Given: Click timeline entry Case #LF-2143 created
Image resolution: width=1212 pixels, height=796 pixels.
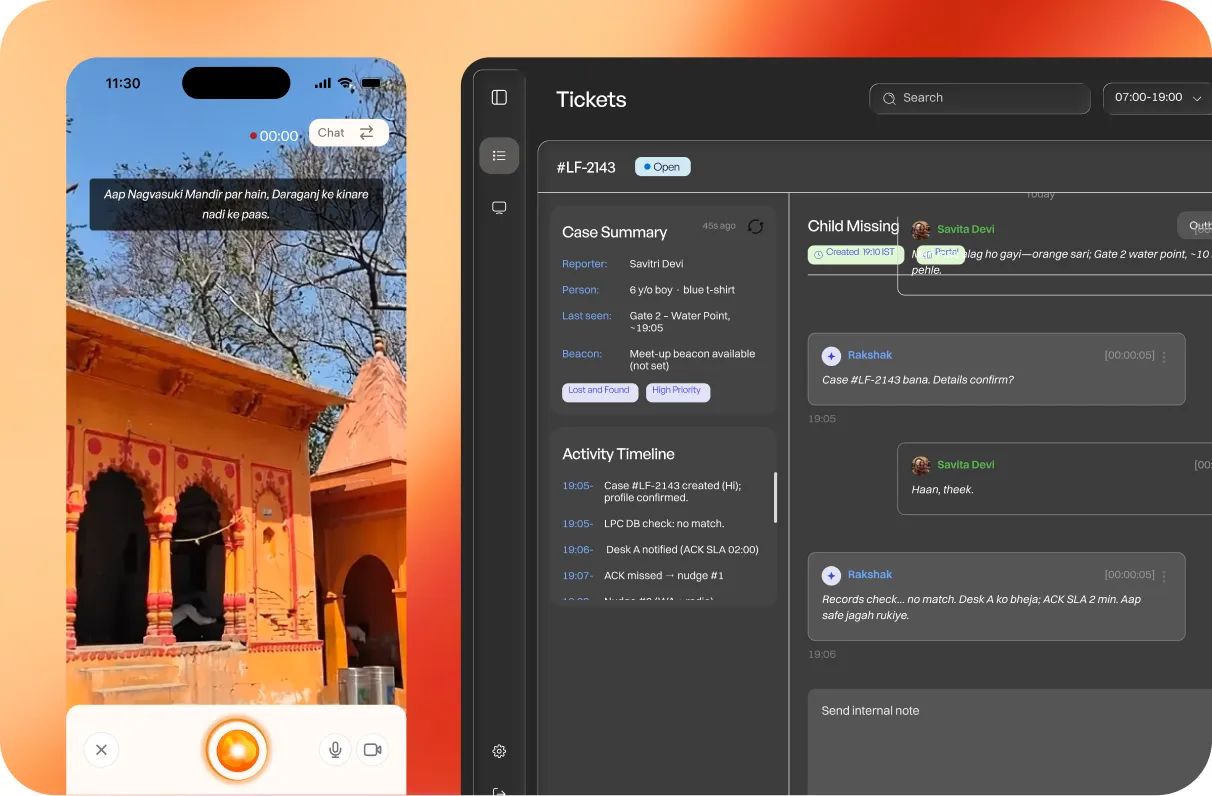Looking at the screenshot, I should [672, 491].
